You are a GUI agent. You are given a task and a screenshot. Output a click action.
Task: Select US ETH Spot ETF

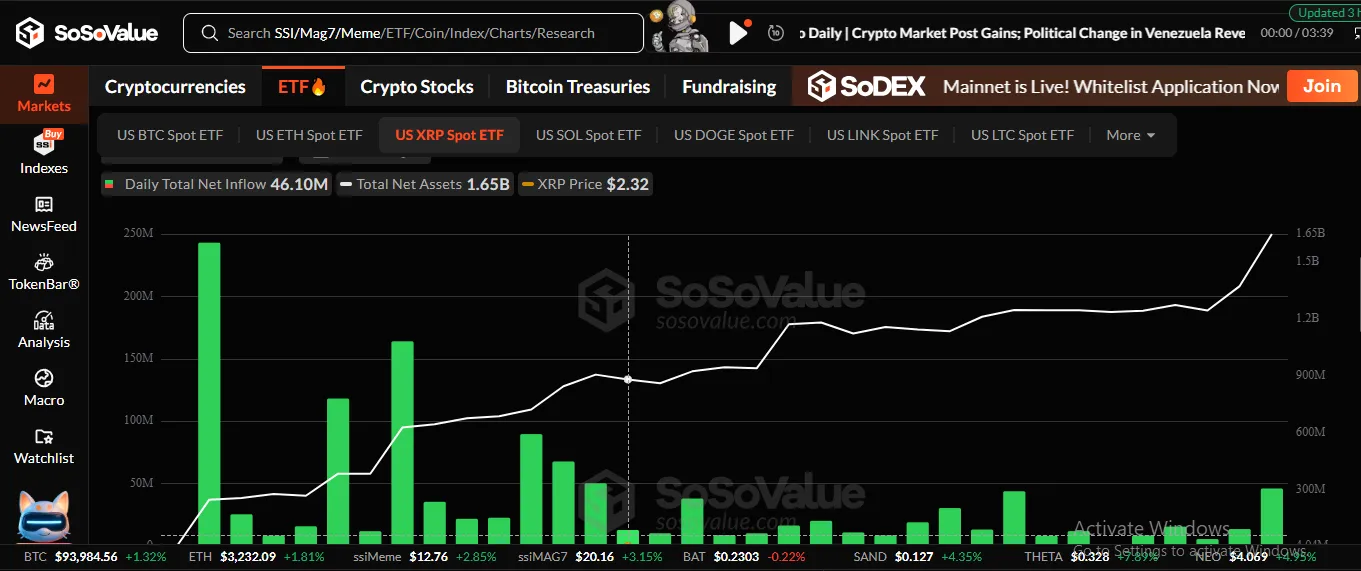click(309, 135)
